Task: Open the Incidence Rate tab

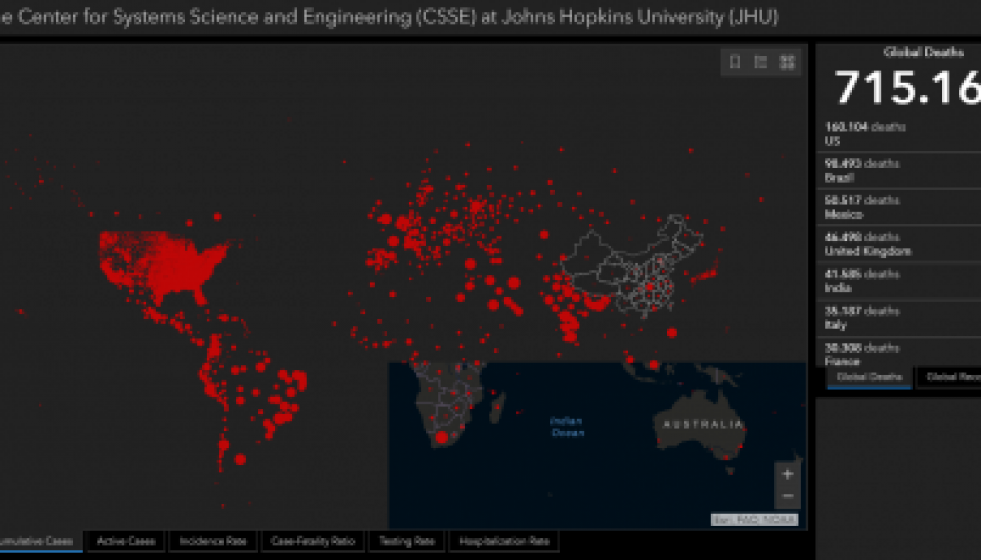Action: 214,541
